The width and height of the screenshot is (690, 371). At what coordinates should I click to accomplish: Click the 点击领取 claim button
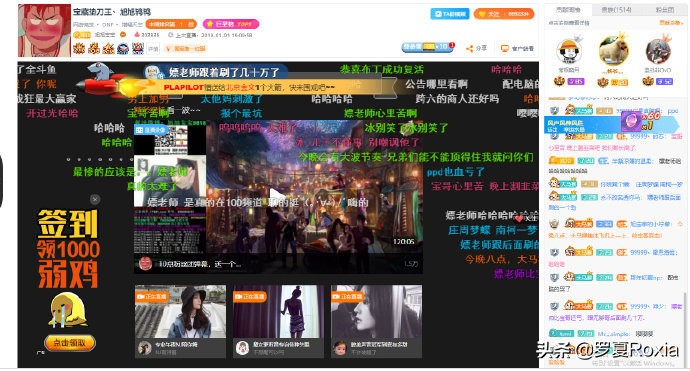click(70, 343)
